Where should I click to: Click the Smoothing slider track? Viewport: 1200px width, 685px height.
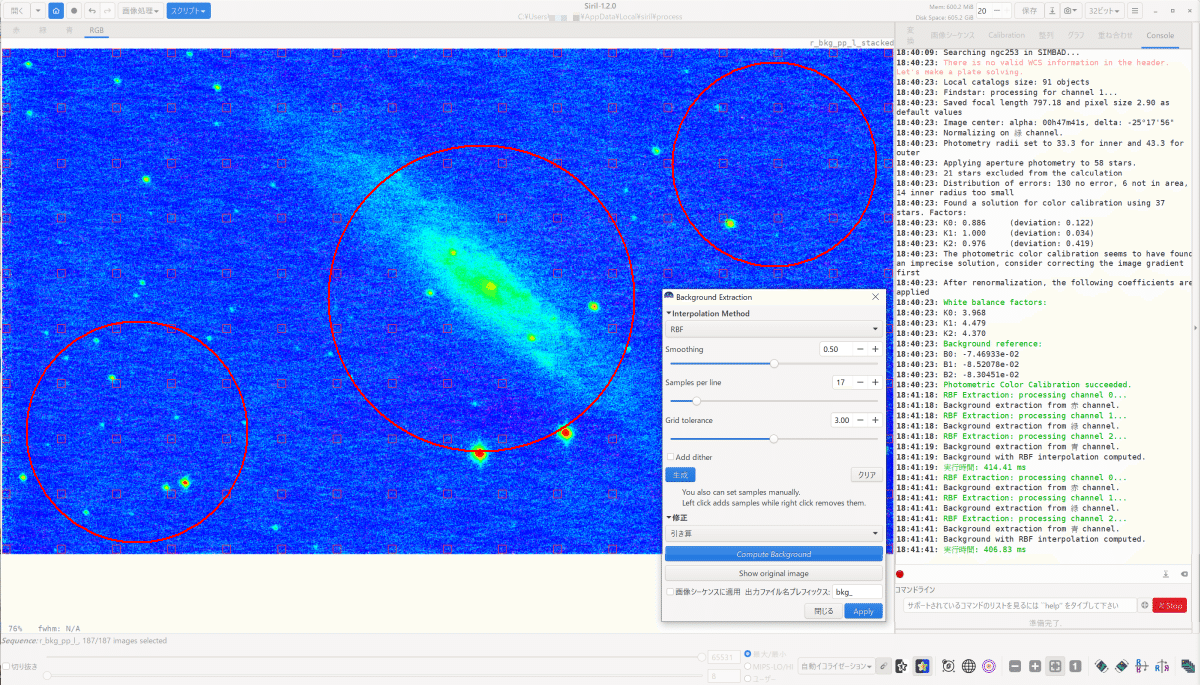coord(772,364)
